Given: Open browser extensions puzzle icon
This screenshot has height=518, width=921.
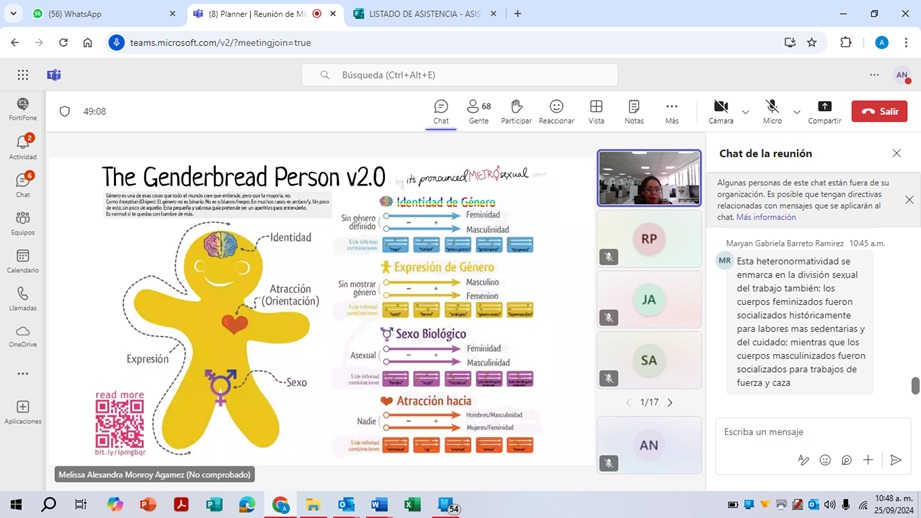Looking at the screenshot, I should tap(846, 42).
